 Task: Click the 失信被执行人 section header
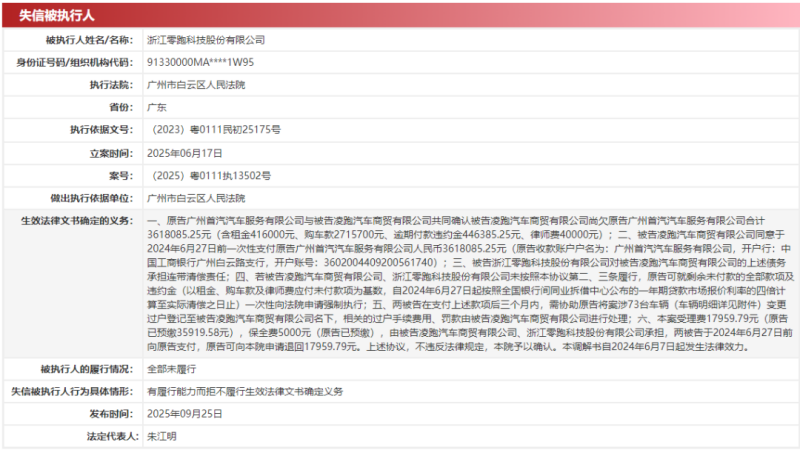point(53,14)
